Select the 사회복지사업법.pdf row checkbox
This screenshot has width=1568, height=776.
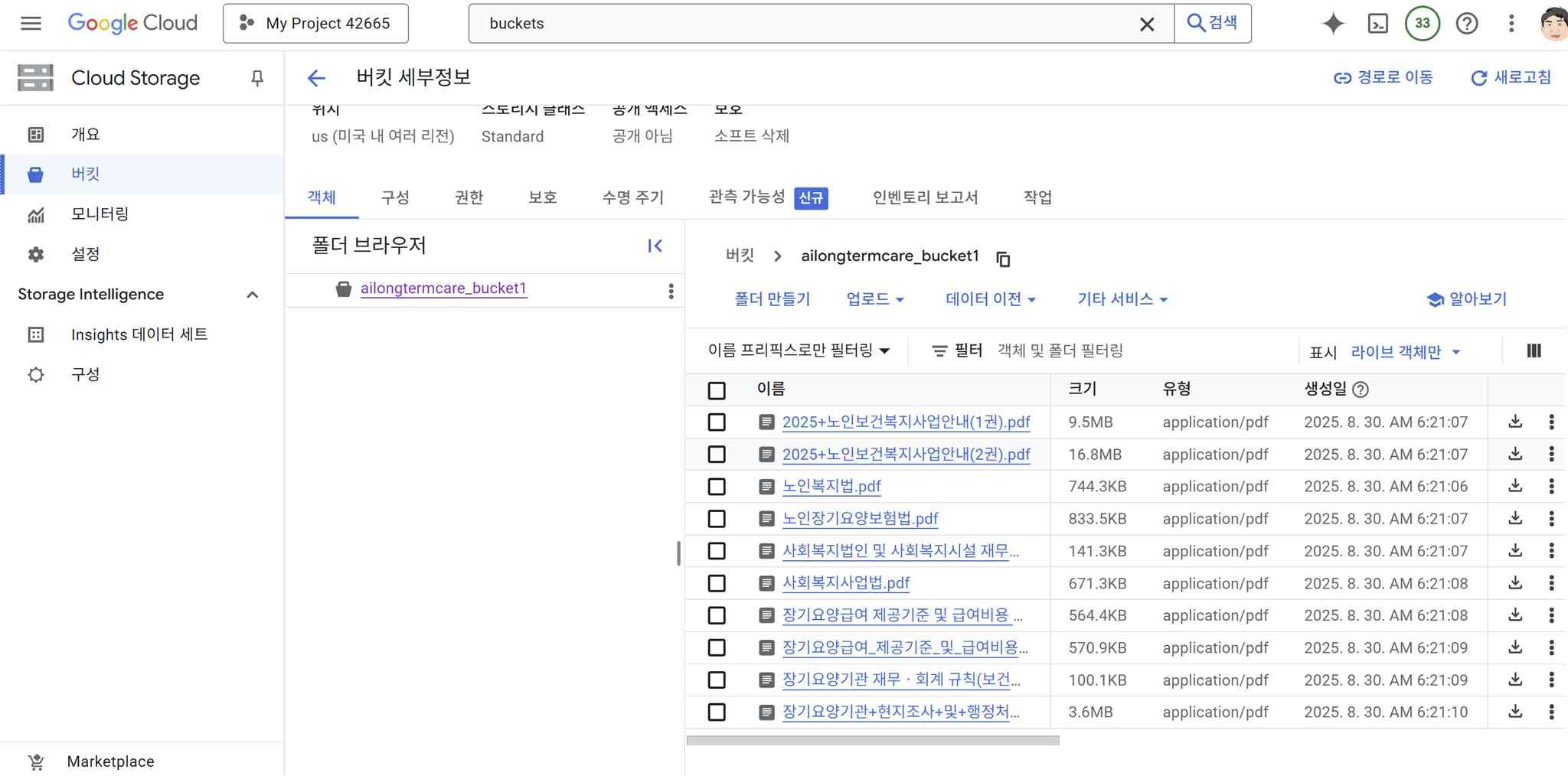coord(717,583)
